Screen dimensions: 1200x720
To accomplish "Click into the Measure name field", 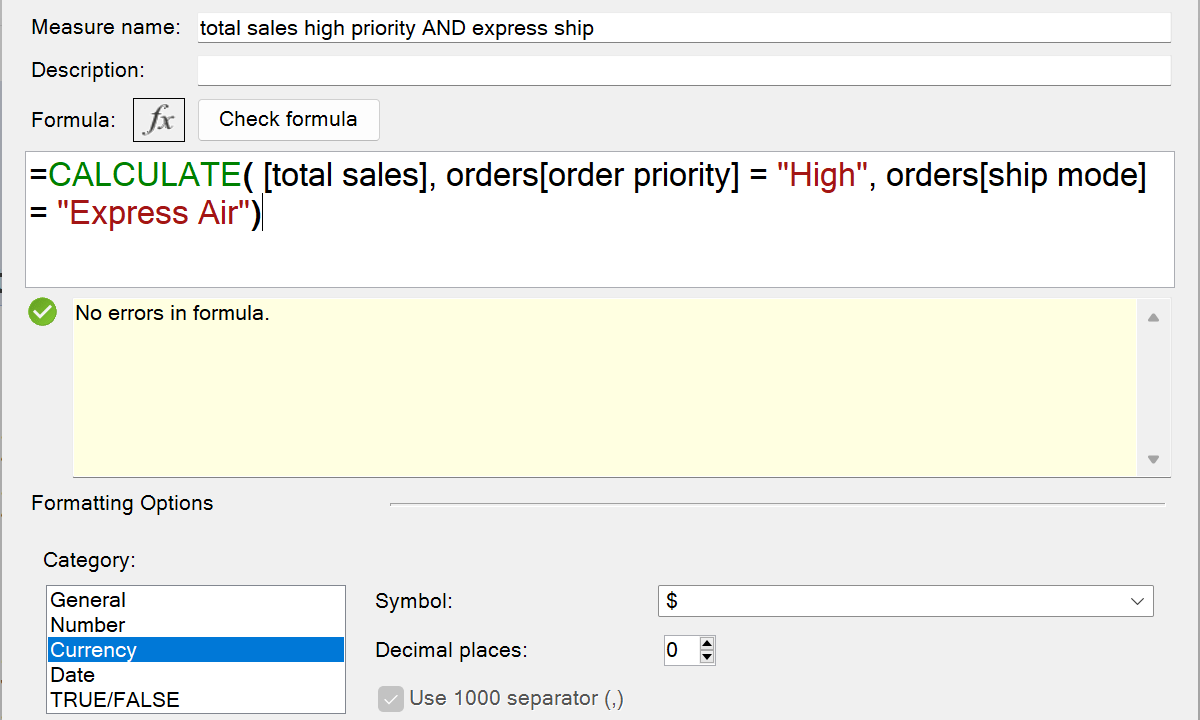I will [x=683, y=28].
